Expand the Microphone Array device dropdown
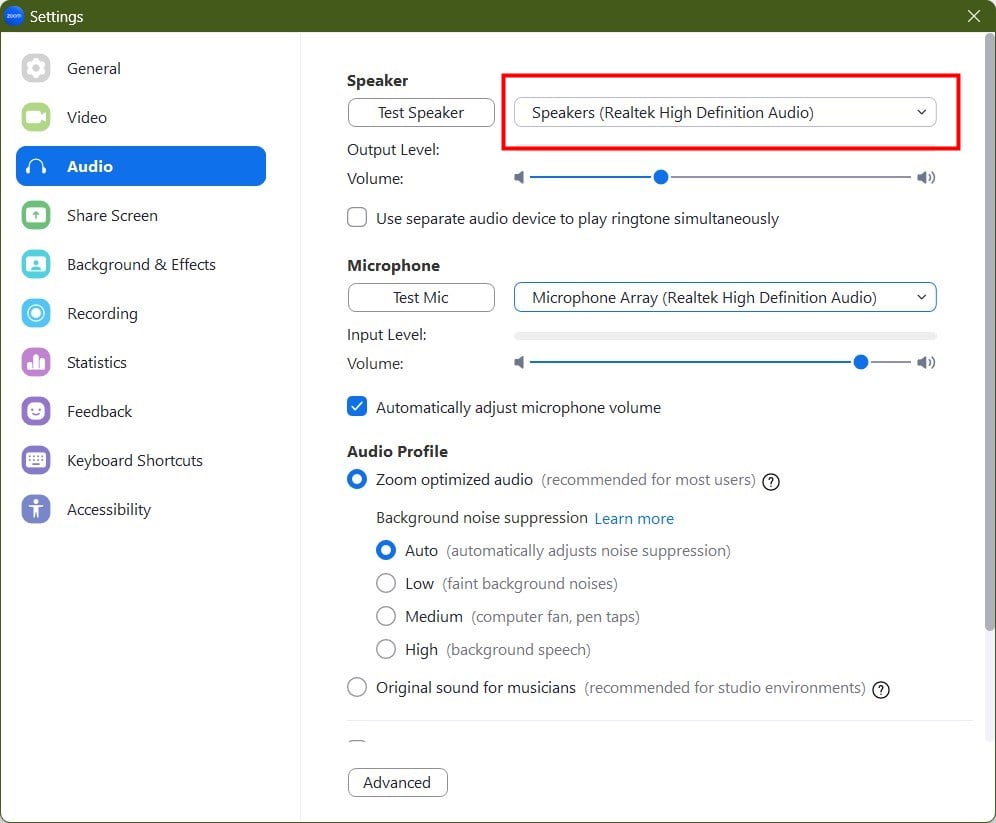This screenshot has height=823, width=996. coord(725,297)
